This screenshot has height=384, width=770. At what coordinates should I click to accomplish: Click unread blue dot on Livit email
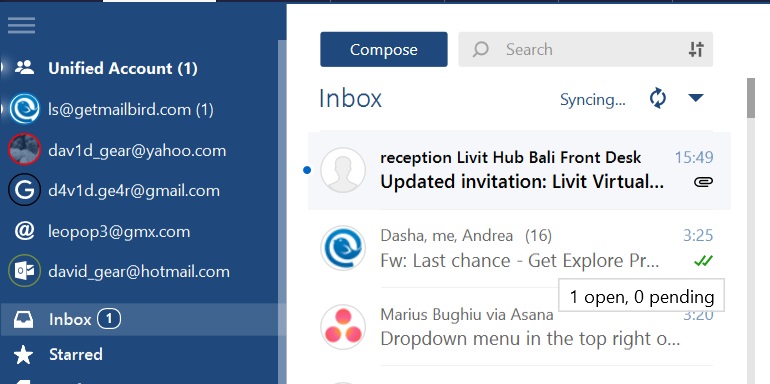coord(307,170)
